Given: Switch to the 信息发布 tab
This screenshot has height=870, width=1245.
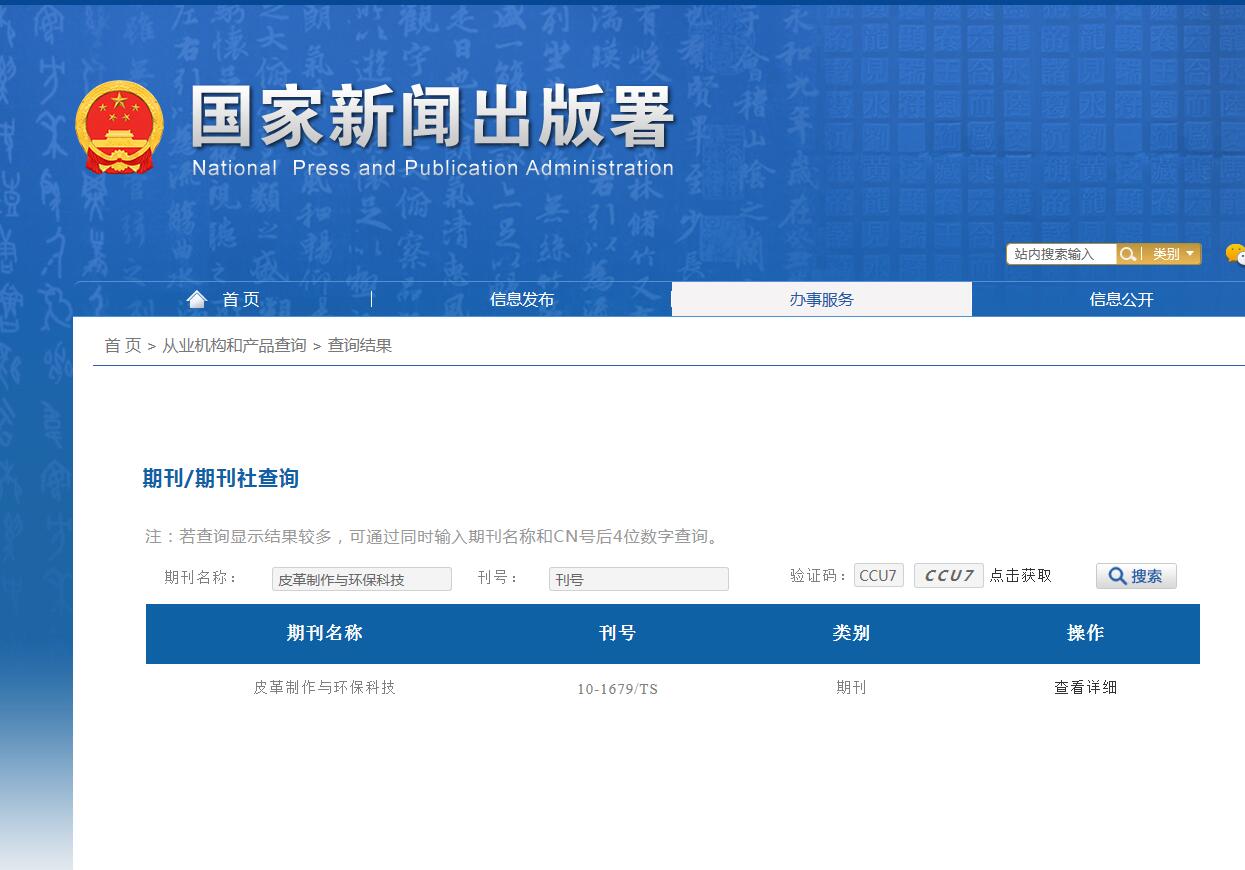Looking at the screenshot, I should tap(521, 298).
